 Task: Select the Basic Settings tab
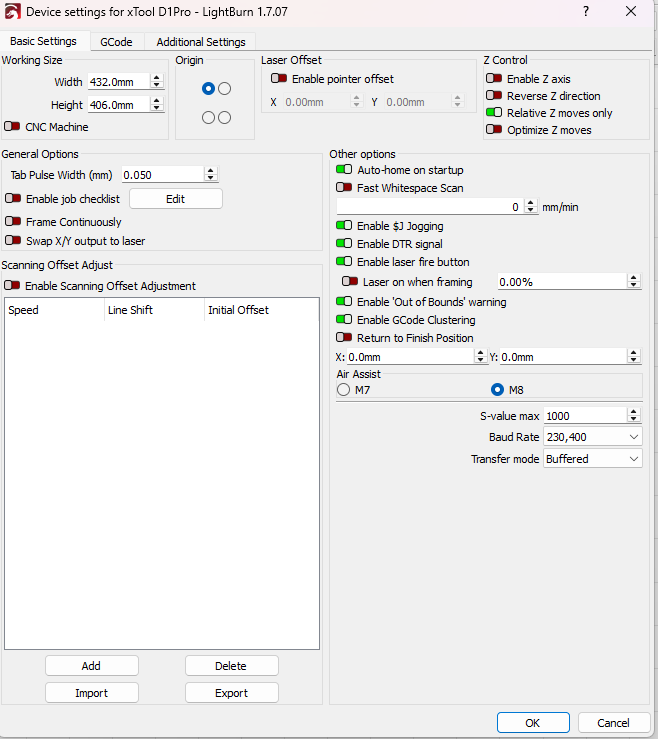(x=43, y=41)
